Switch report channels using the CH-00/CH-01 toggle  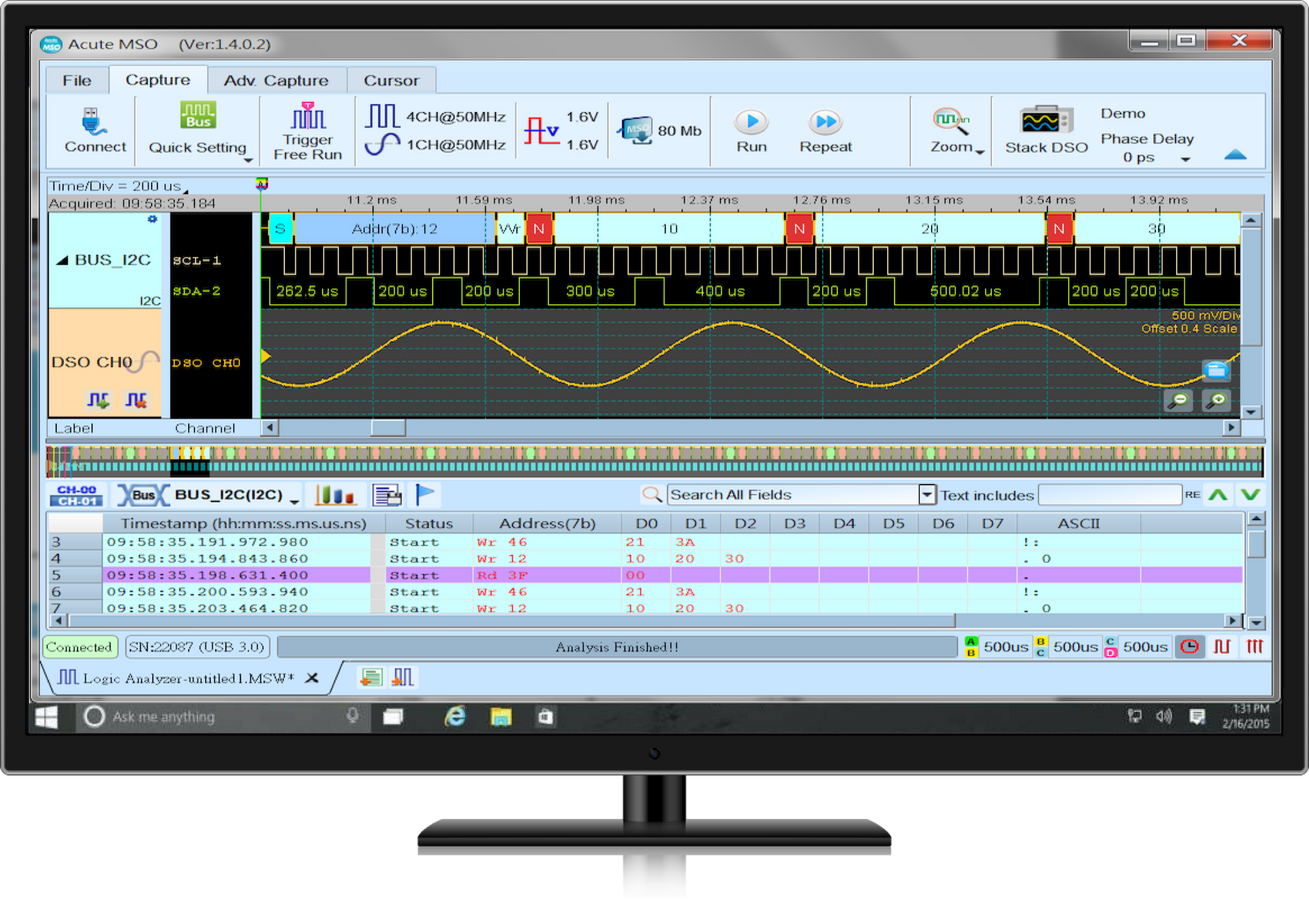pos(76,493)
